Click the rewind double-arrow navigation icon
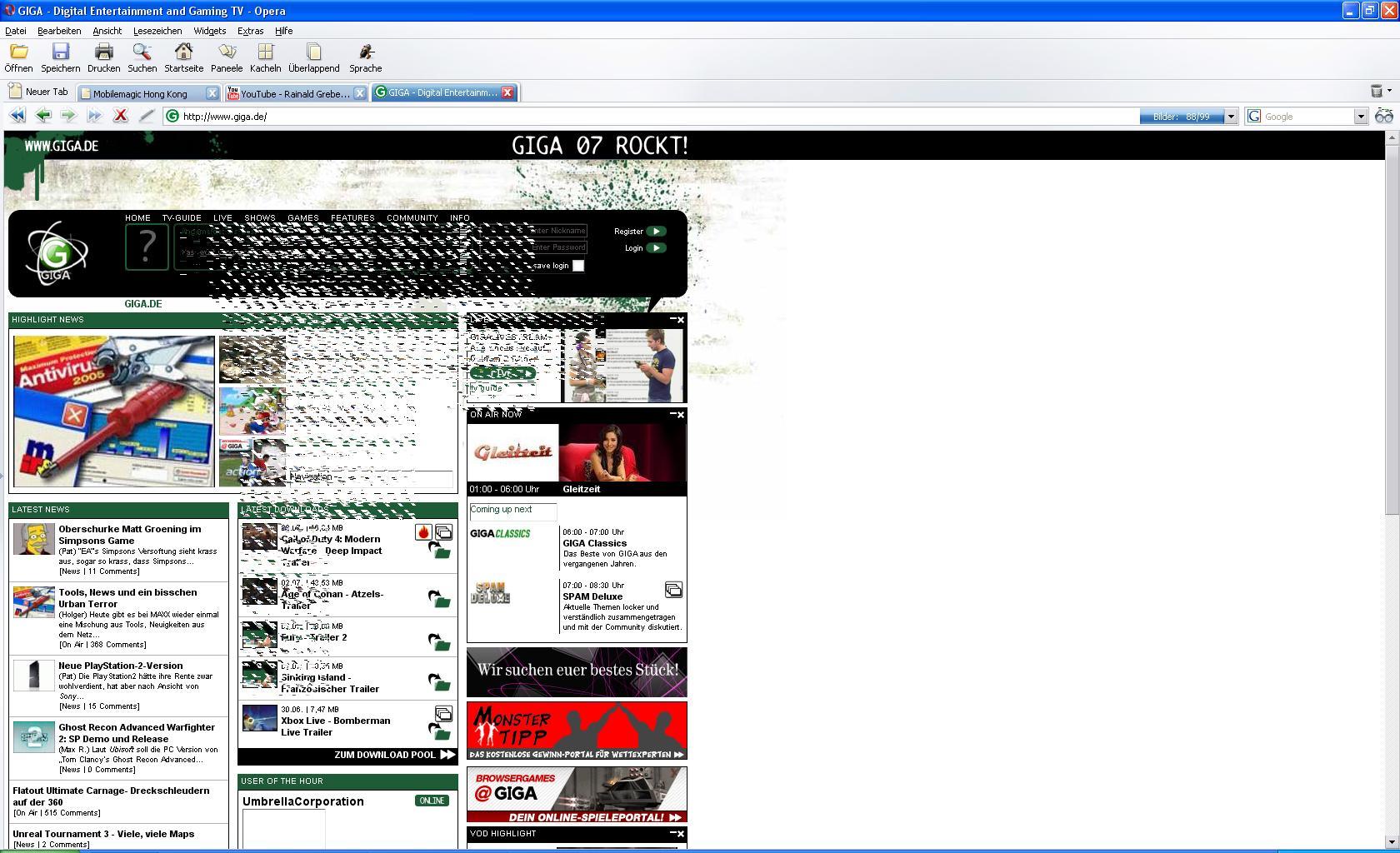The height and width of the screenshot is (853, 1400). coord(17,116)
